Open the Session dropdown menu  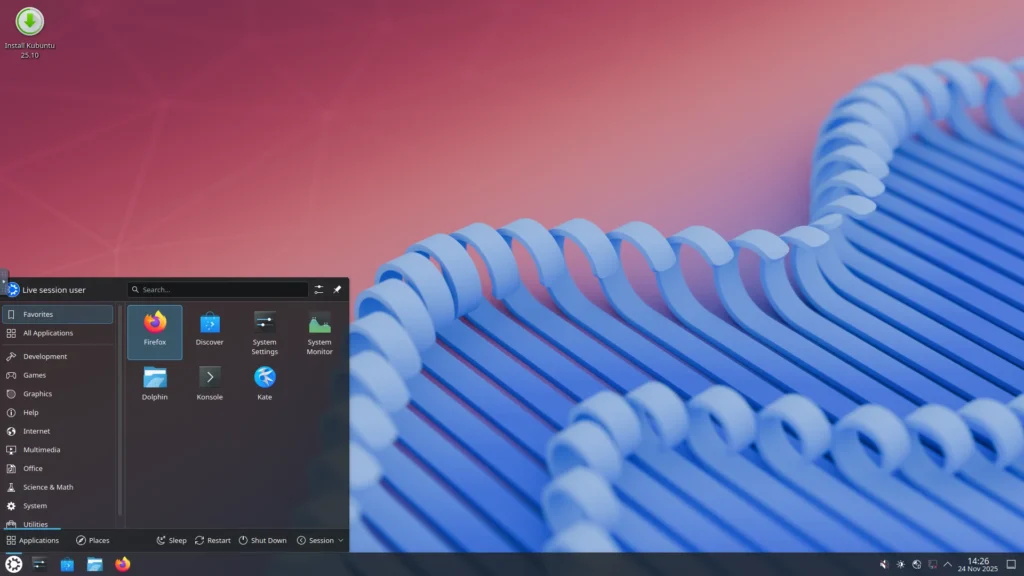click(319, 540)
